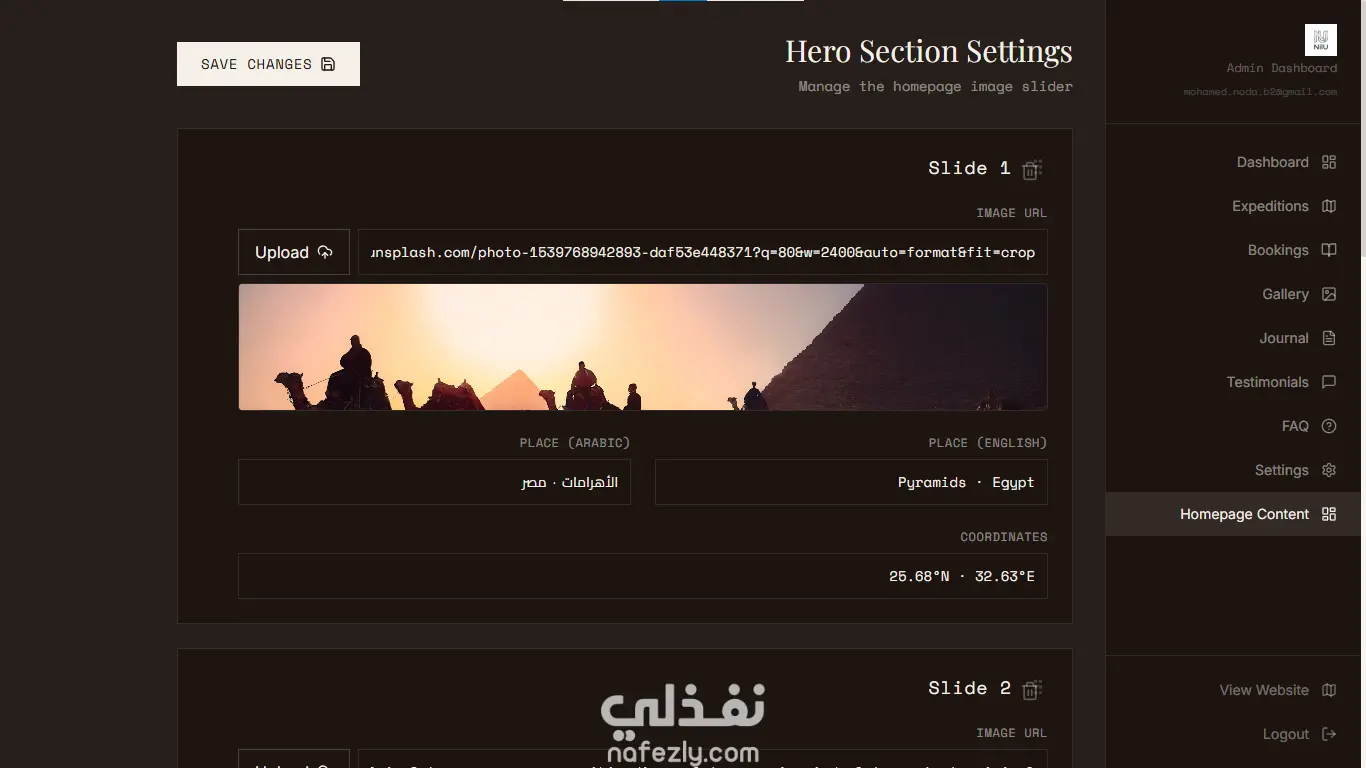This screenshot has width=1366, height=768.
Task: Click the Dashboard grid icon
Action: pos(1329,162)
